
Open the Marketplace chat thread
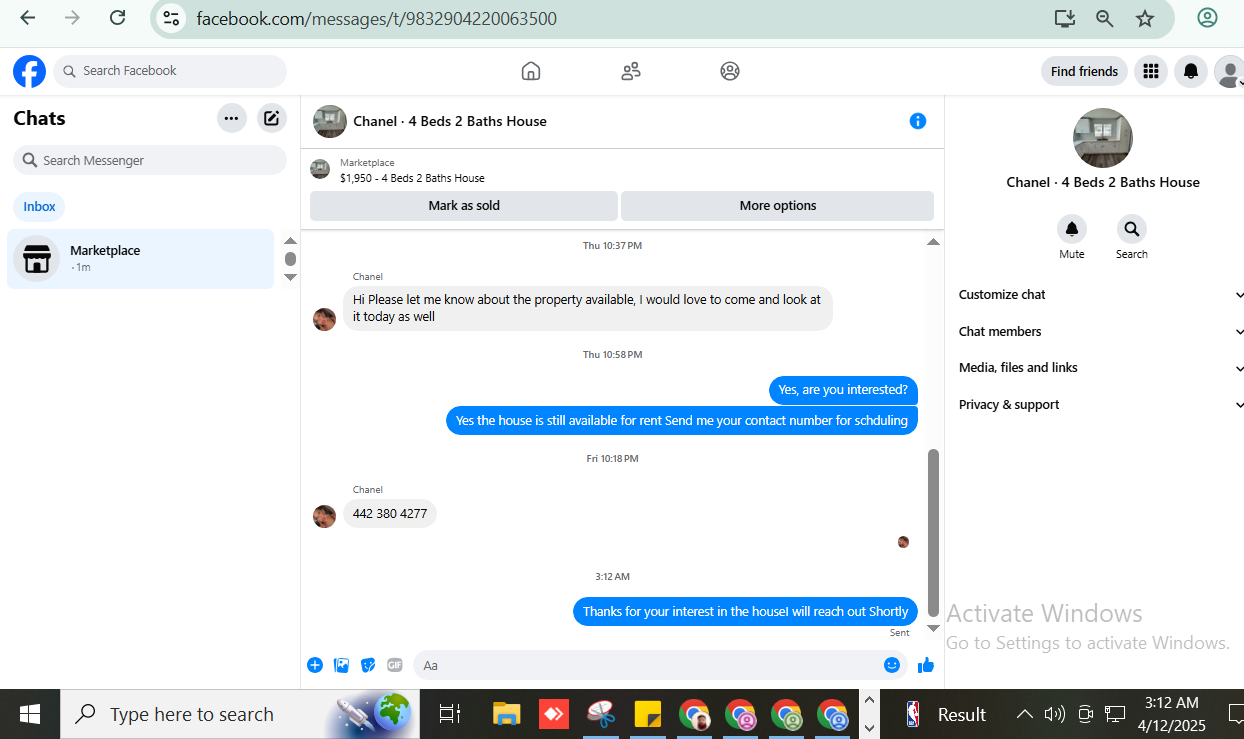click(140, 259)
